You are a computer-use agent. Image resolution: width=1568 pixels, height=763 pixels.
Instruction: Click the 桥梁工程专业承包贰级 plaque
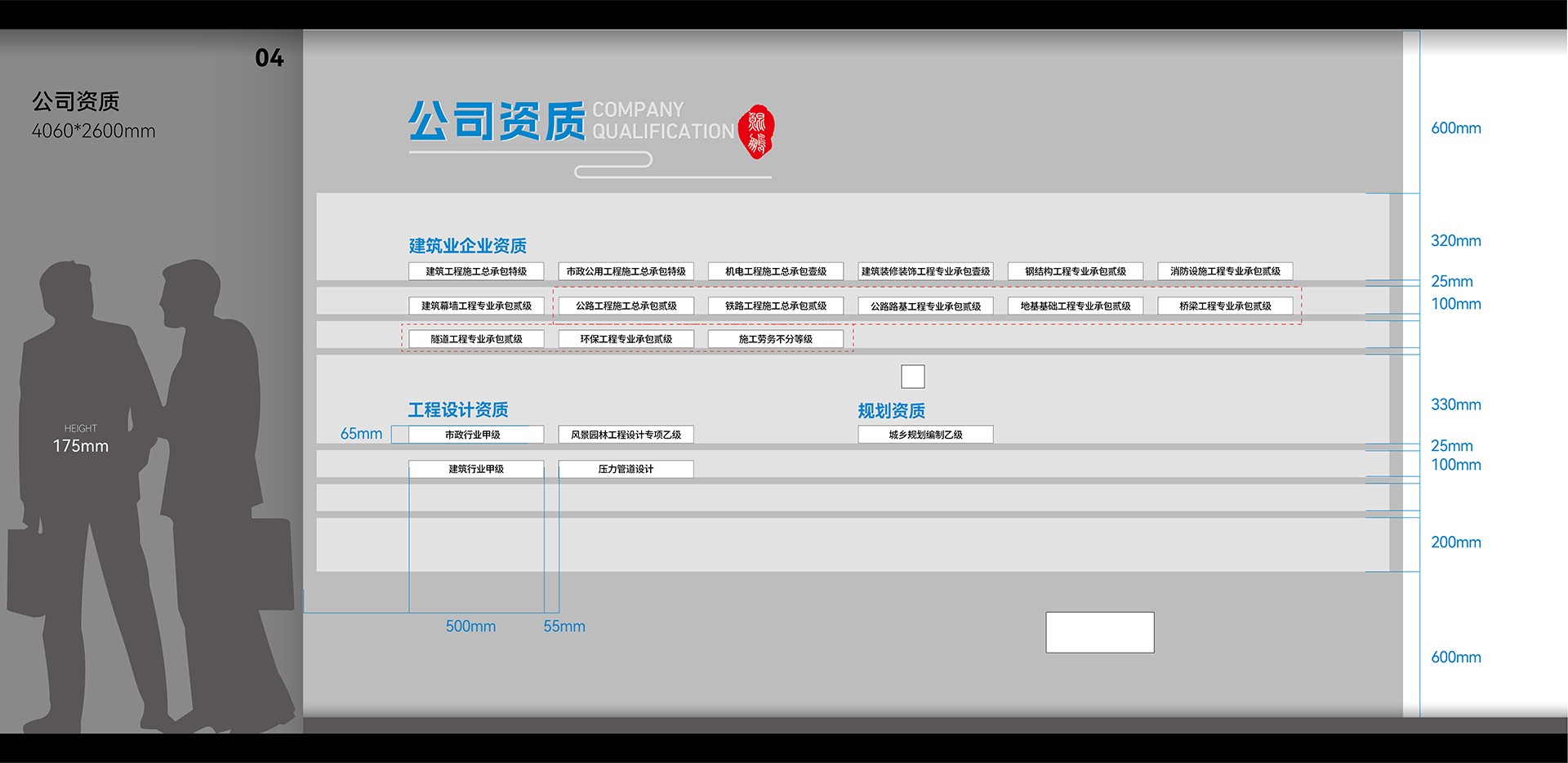(1225, 306)
